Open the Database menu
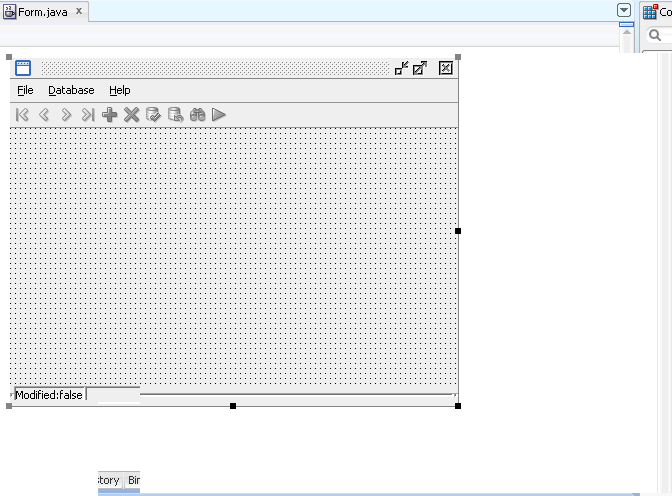The image size is (672, 496). 71,90
